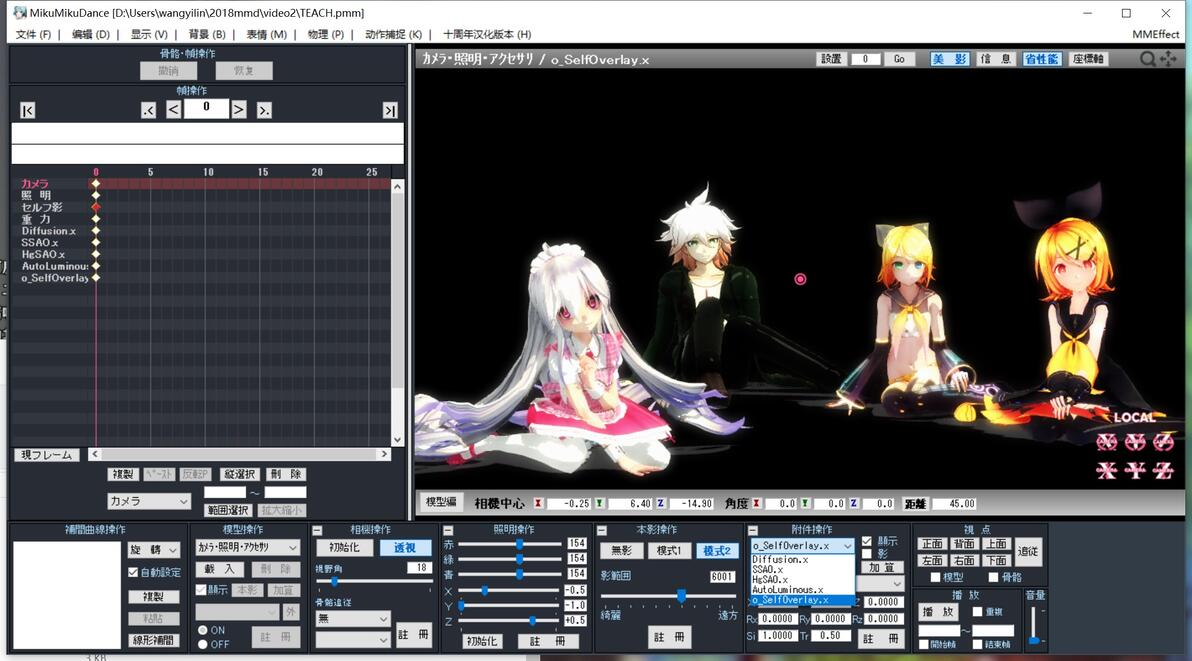Open the 表情 (M) menu

[267, 34]
